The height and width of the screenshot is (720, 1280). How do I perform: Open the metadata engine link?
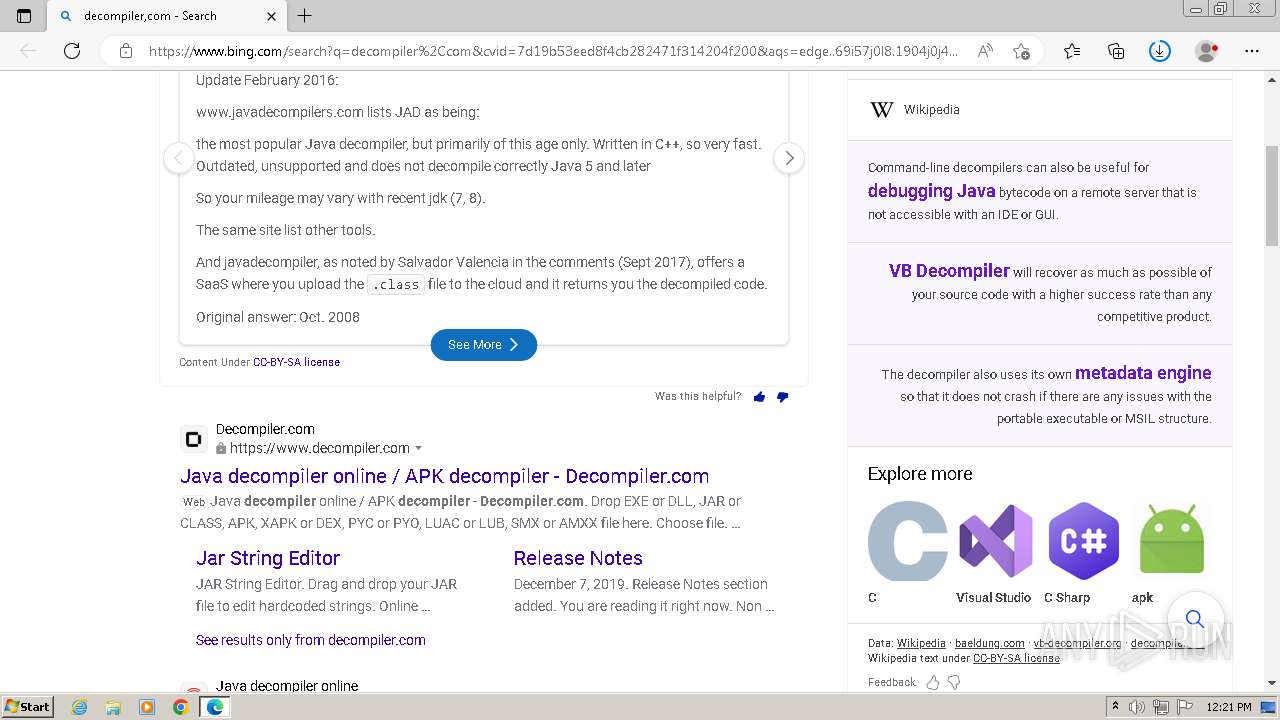click(x=1143, y=373)
